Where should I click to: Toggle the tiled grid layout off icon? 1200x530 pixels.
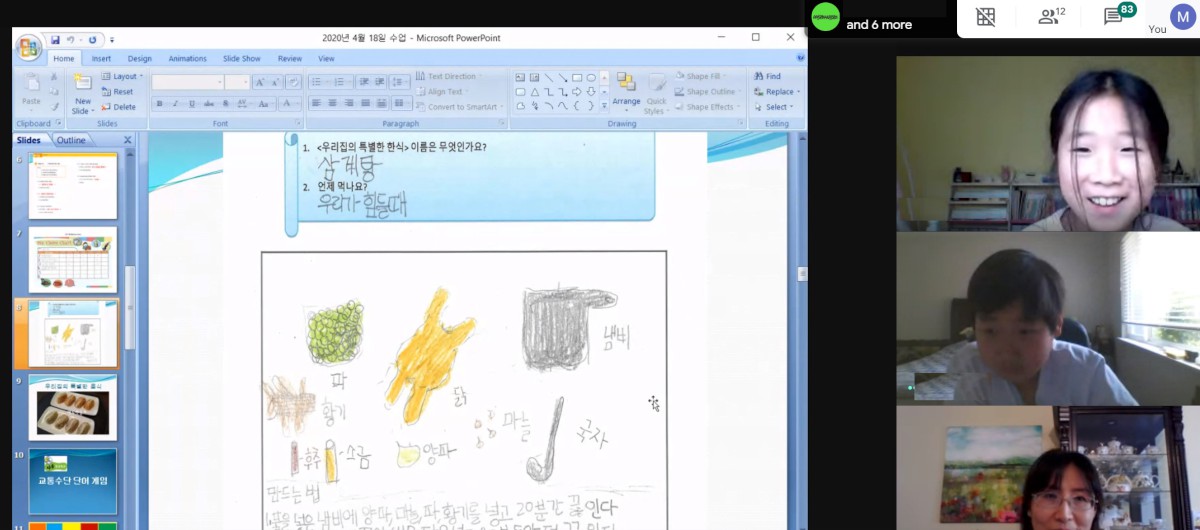pos(985,16)
